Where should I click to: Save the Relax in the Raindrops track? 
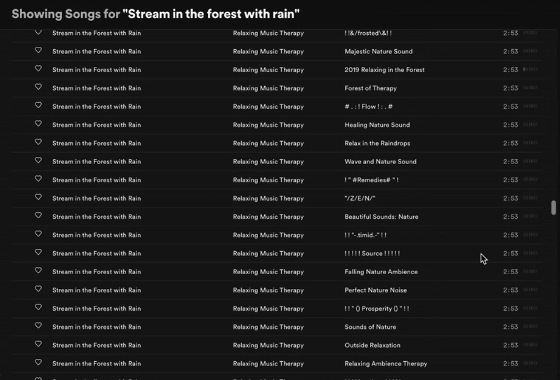[x=38, y=142]
